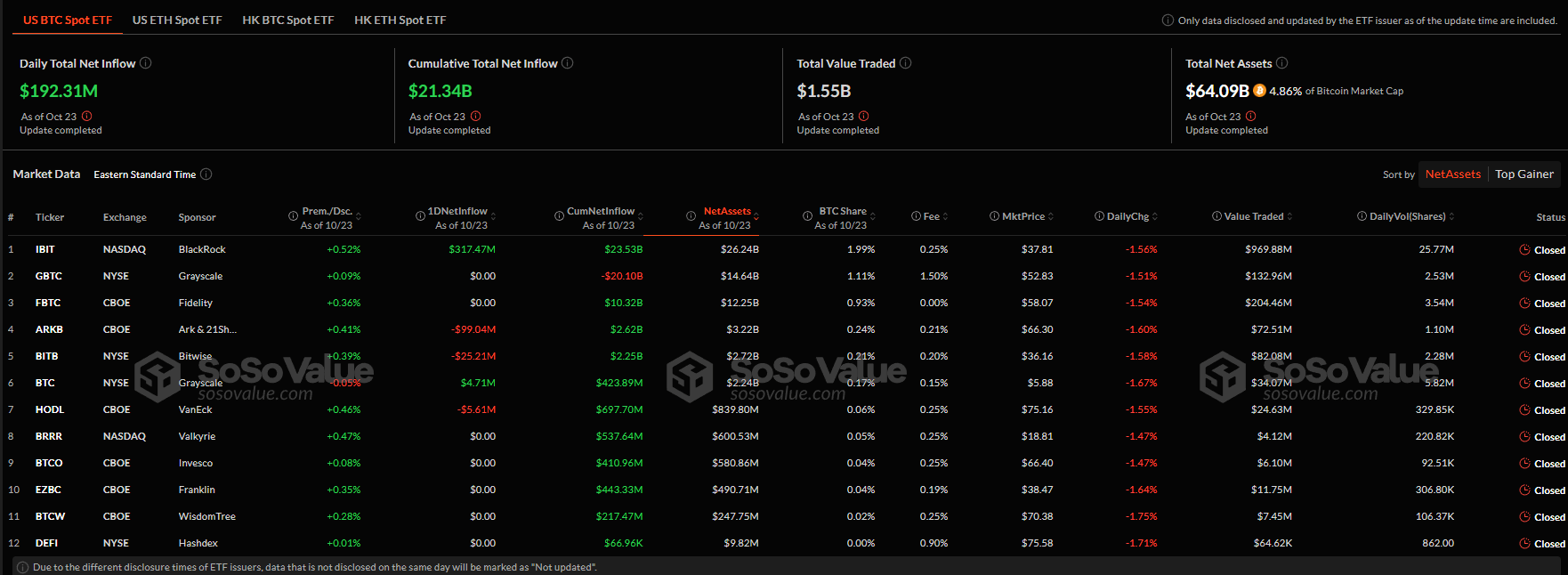Click info icon of Fee column
The image size is (1568, 575).
pos(917,216)
